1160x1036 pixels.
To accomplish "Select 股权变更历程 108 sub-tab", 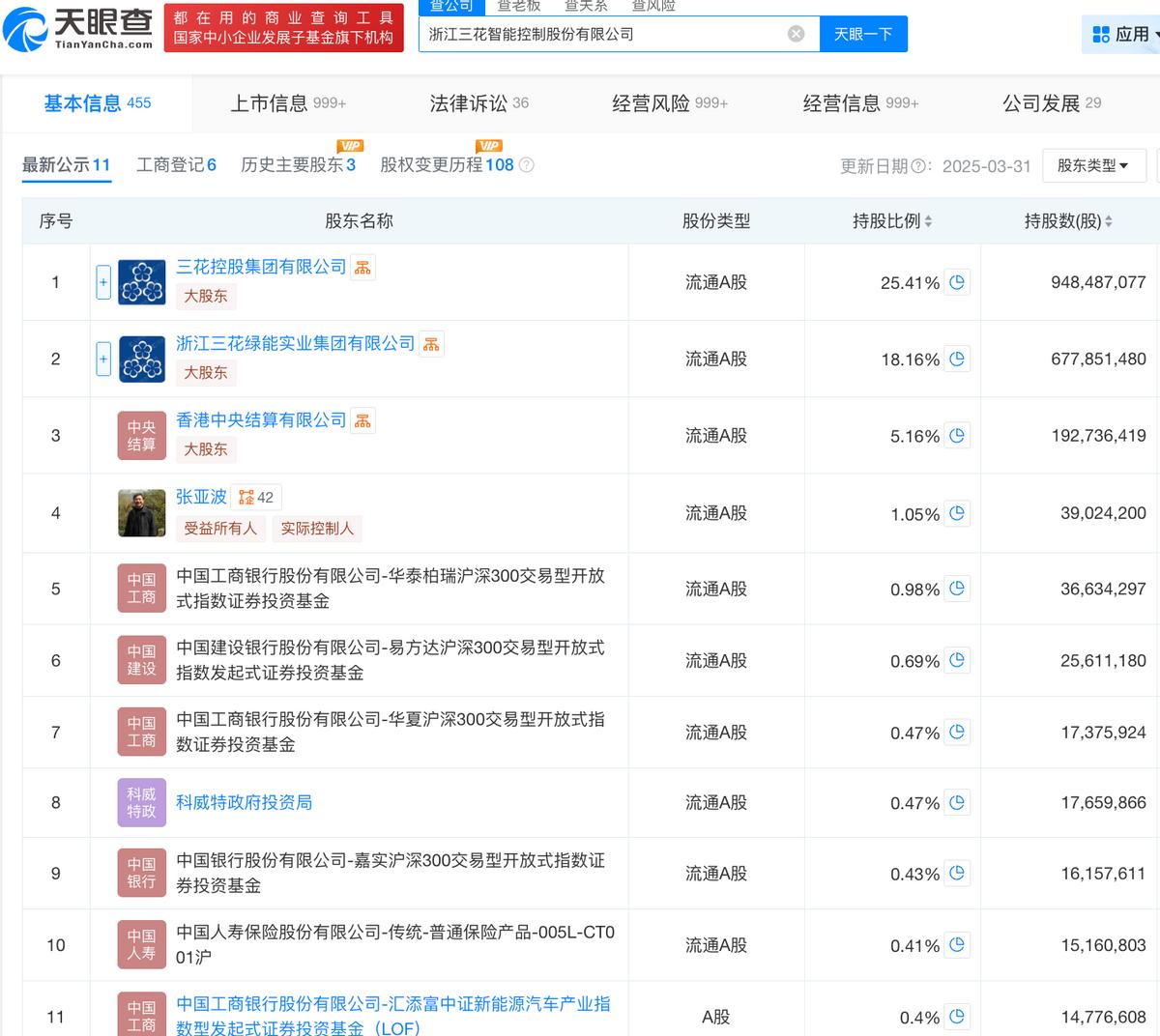I will (x=447, y=165).
